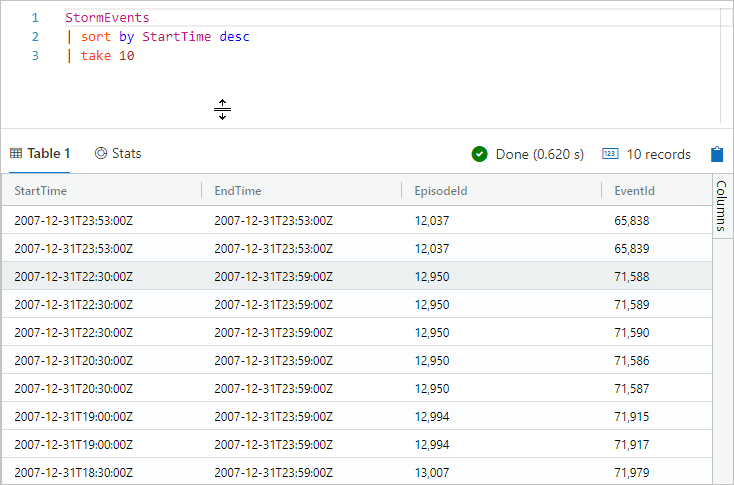The width and height of the screenshot is (734, 485).
Task: Click the 'take 10' line in editor
Action: tap(107, 56)
